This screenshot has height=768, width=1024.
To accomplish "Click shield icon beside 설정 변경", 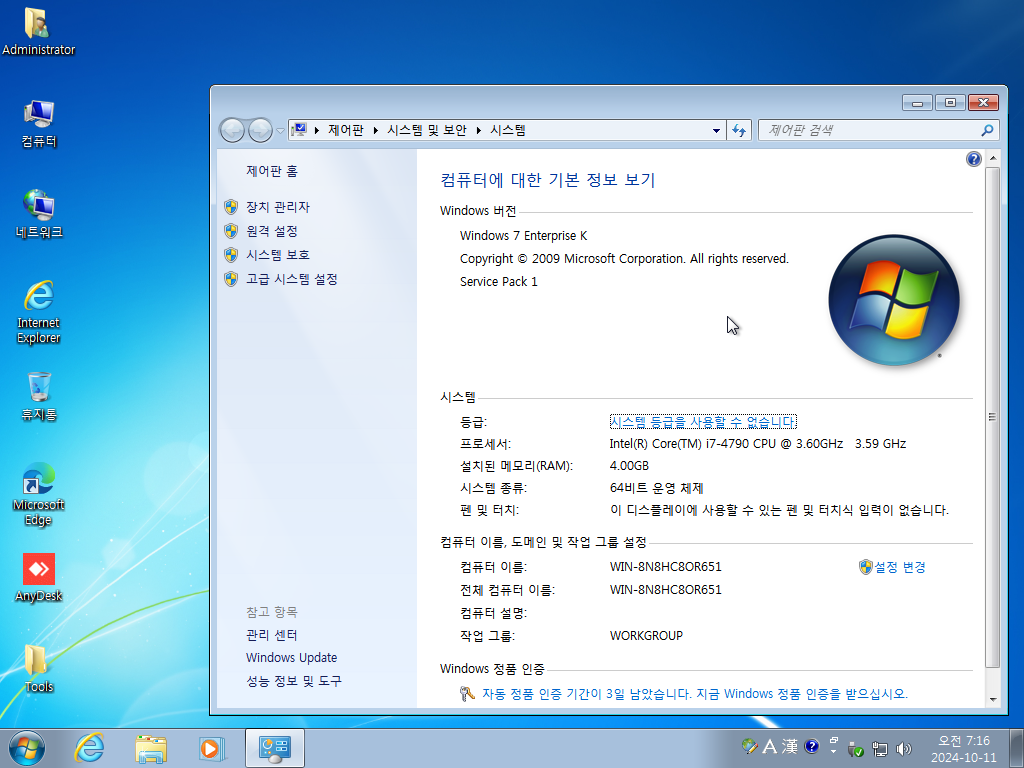I will point(866,567).
